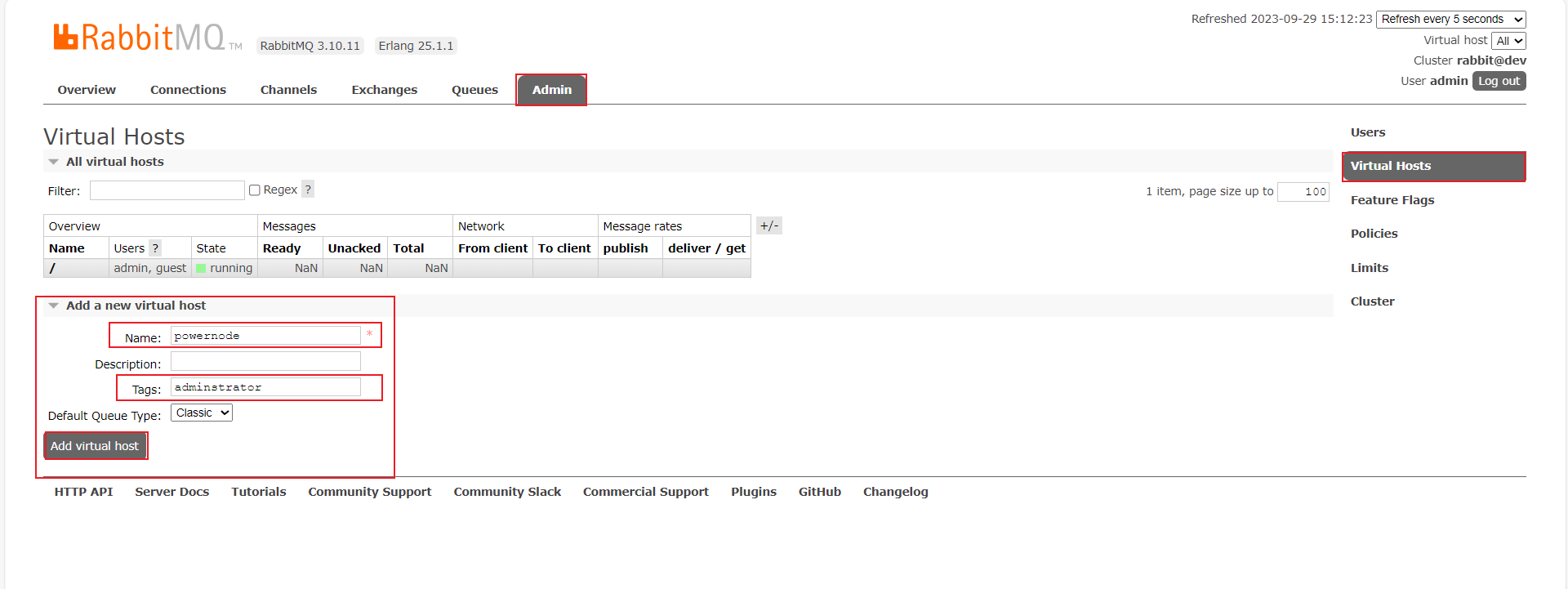1568x589 pixels.
Task: Open the Default Queue Type dropdown
Action: tap(202, 413)
